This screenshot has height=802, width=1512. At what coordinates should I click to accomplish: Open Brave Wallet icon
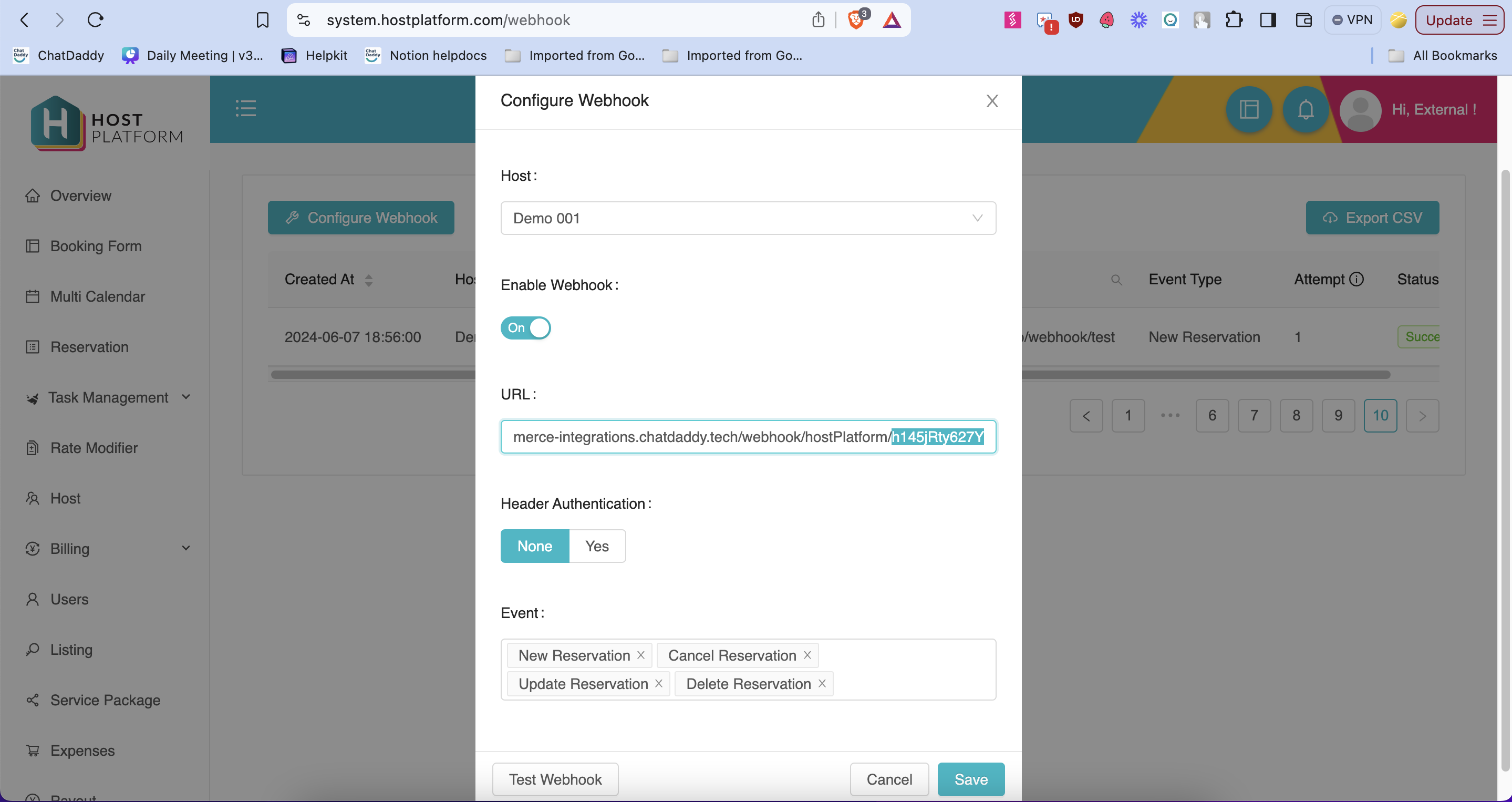pyautogui.click(x=1303, y=20)
